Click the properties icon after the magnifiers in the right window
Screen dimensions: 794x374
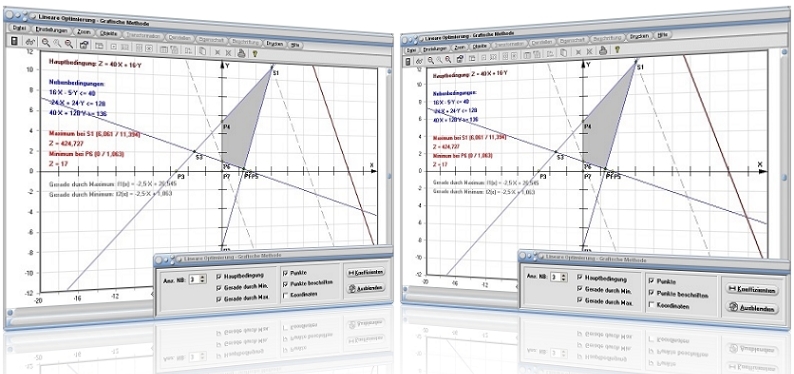(x=460, y=59)
